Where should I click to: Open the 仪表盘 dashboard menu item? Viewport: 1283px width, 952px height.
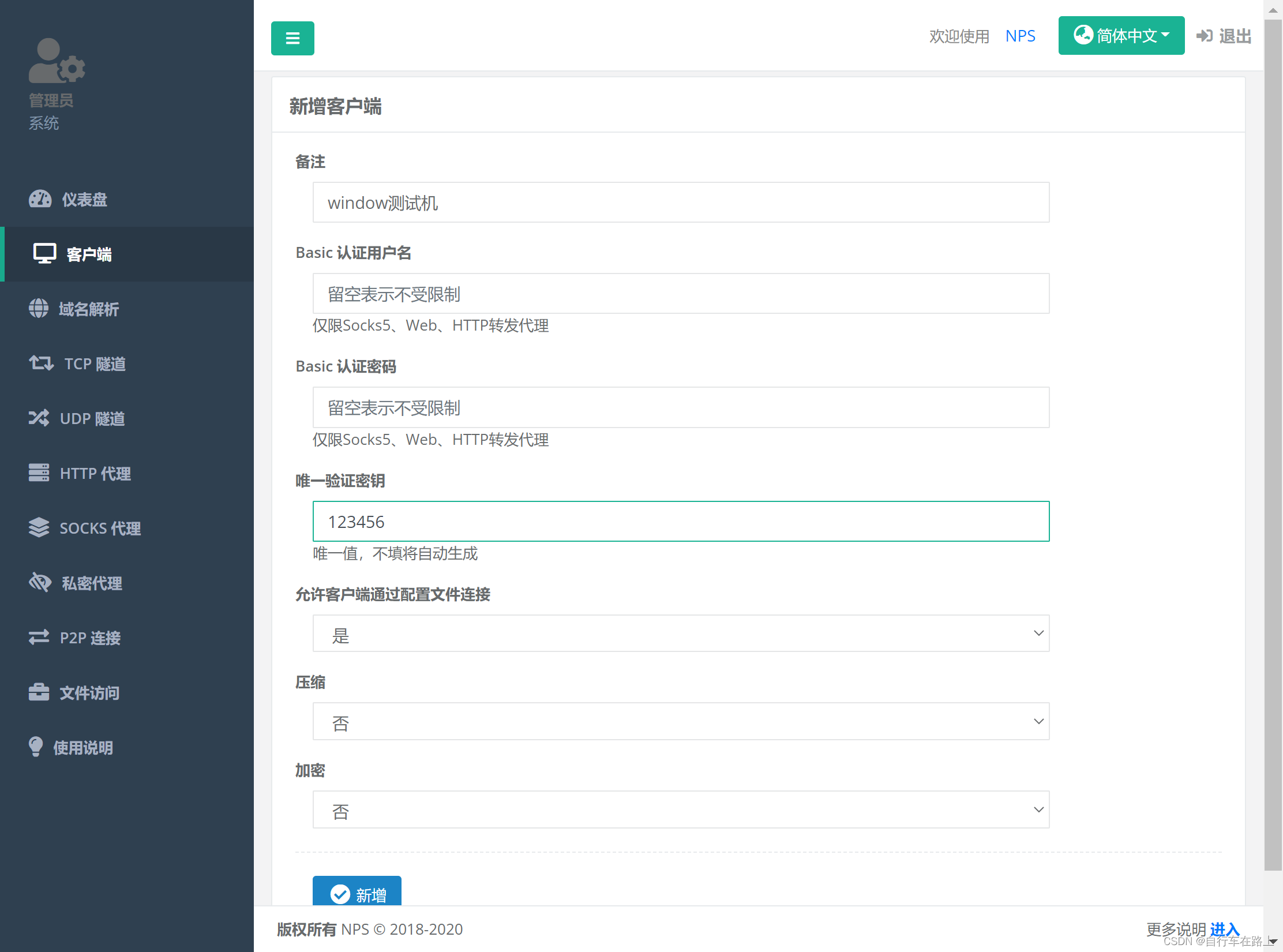(127, 199)
